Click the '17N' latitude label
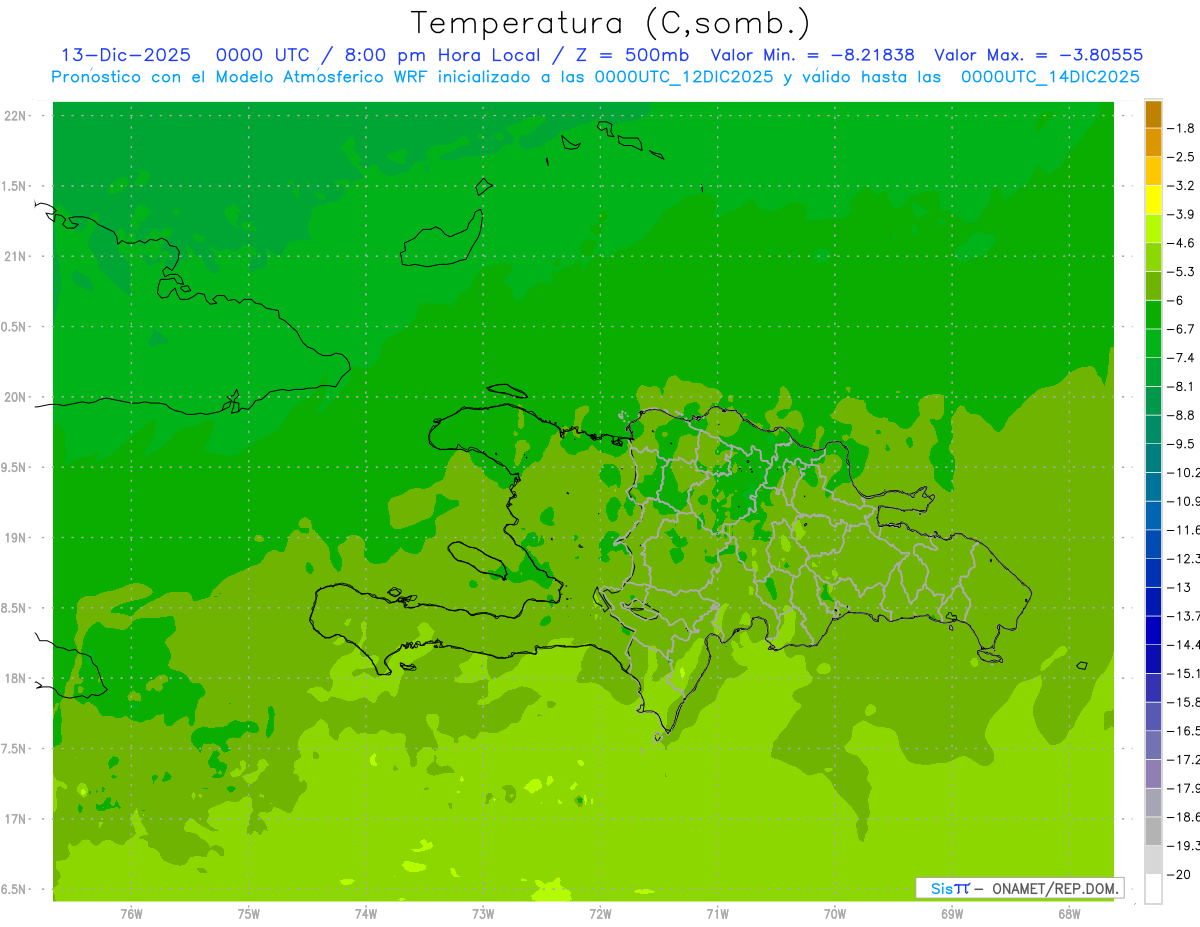1200x927 pixels. pos(16,819)
